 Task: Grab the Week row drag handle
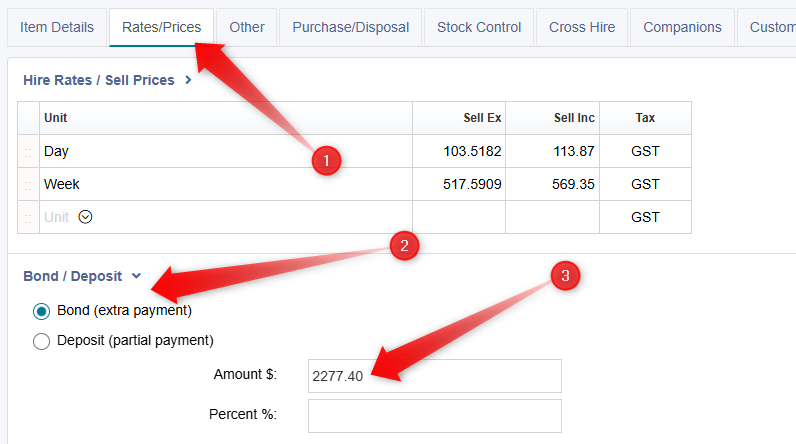[28, 185]
